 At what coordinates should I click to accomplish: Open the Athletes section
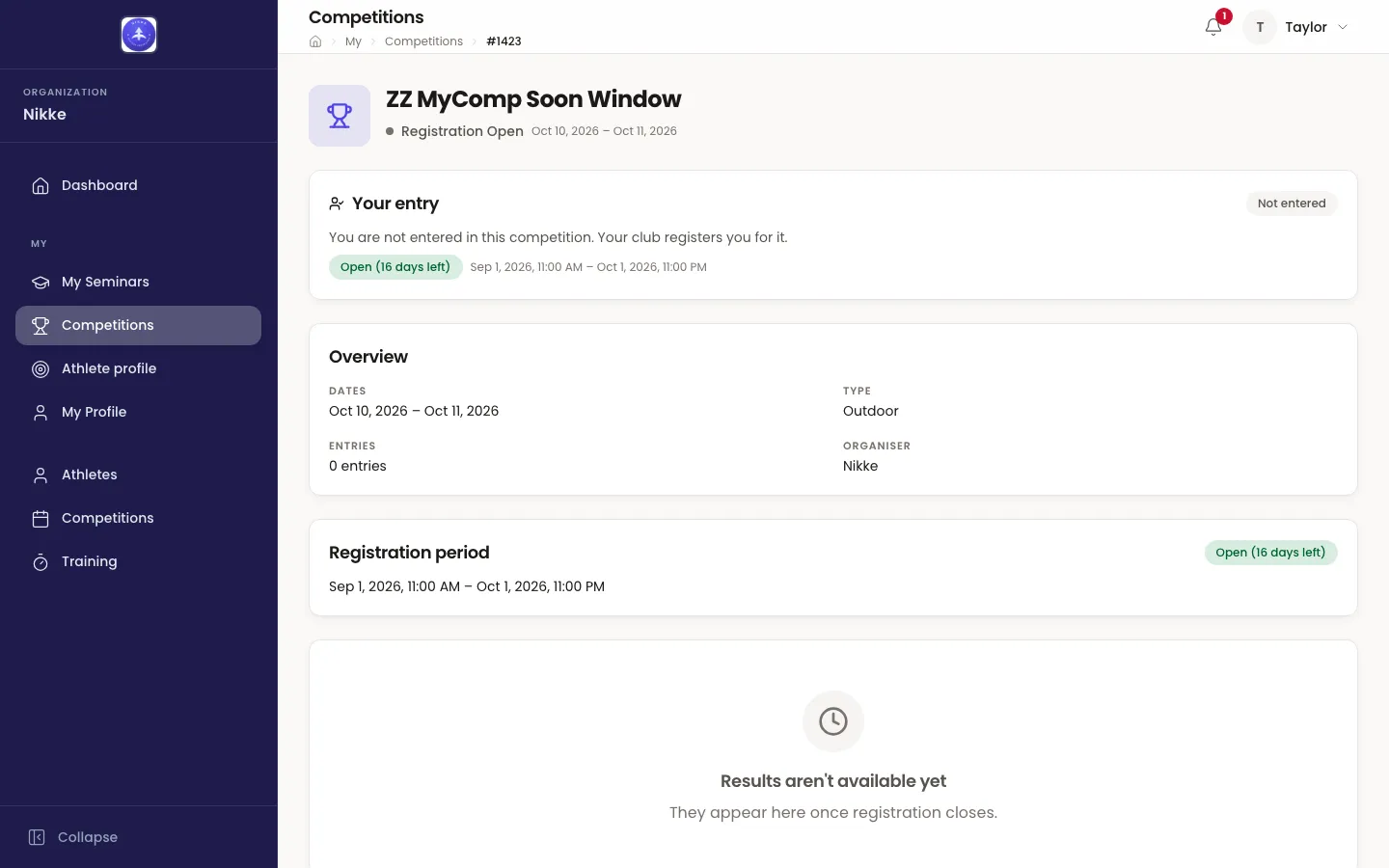point(138,475)
